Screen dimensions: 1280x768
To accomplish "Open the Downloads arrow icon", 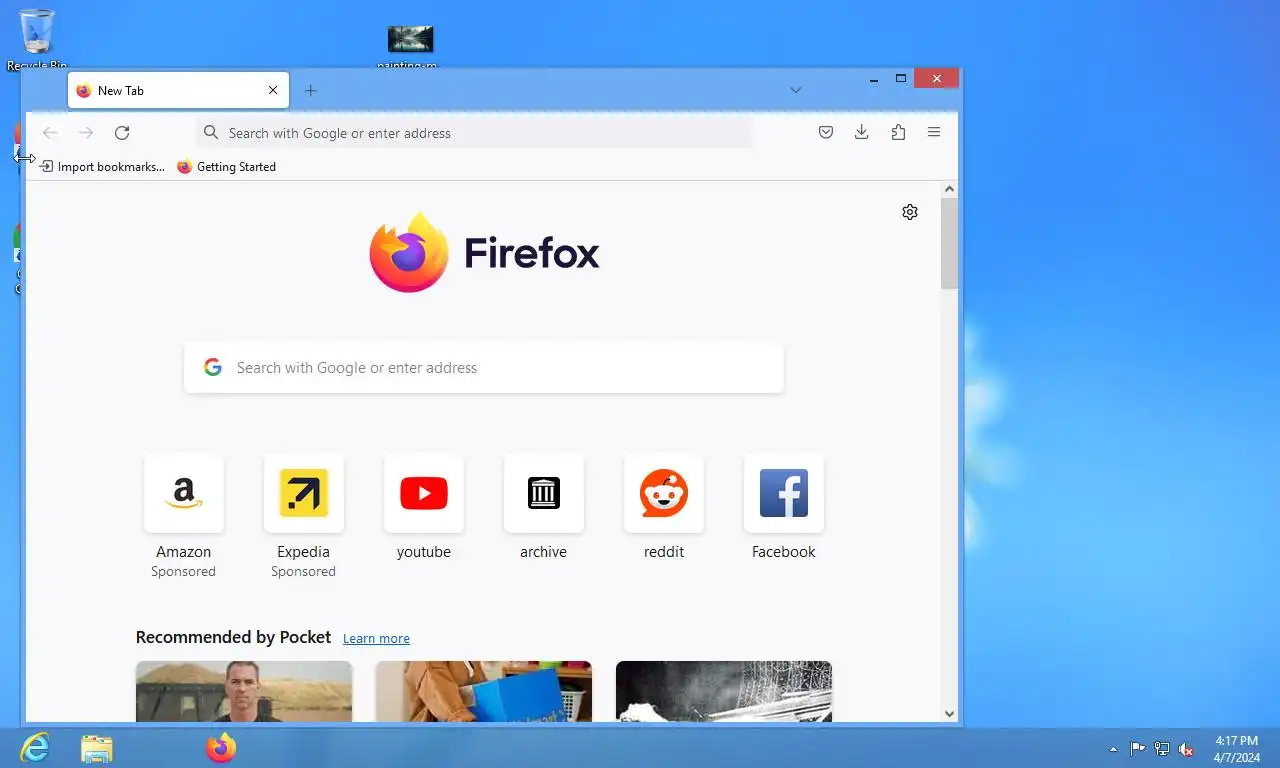I will 861,132.
